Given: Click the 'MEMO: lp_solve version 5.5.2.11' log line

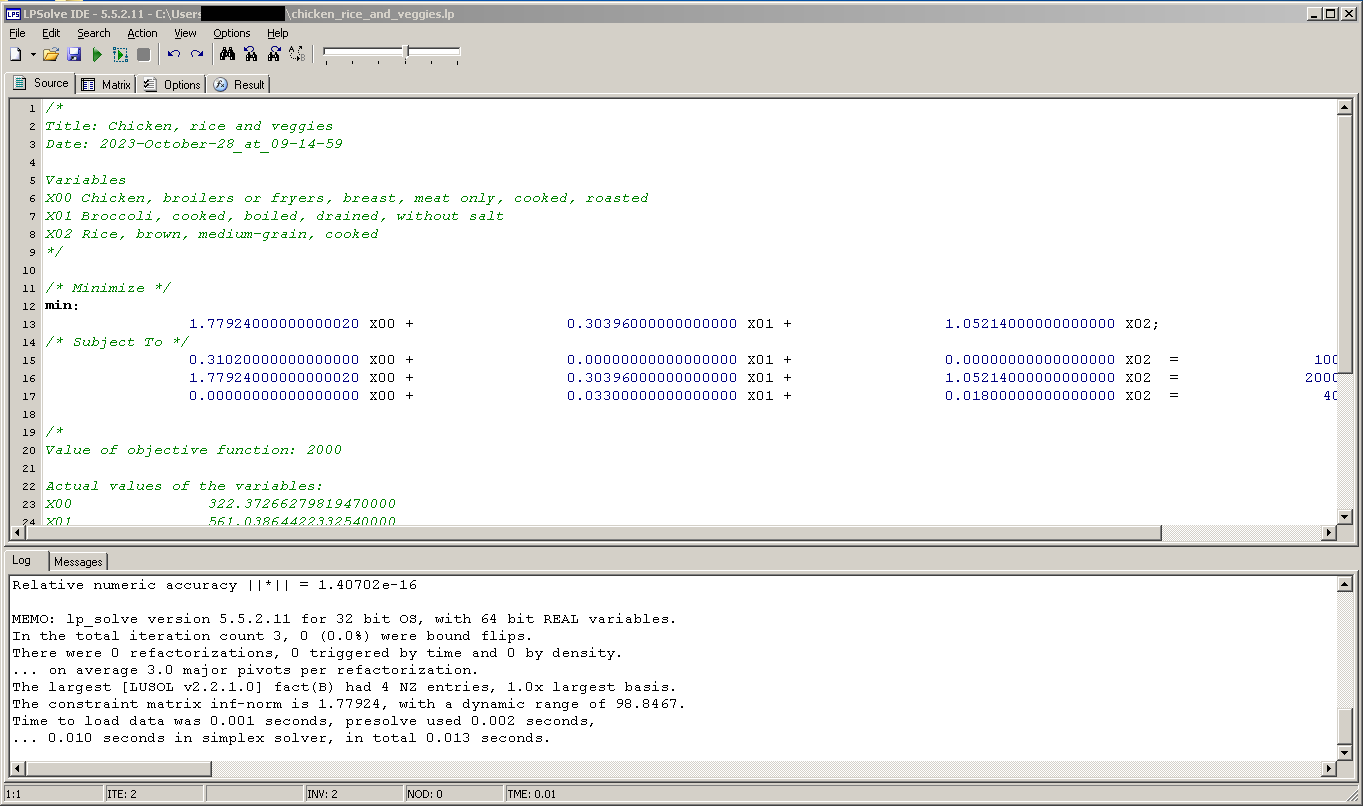Looking at the screenshot, I should tap(344, 619).
